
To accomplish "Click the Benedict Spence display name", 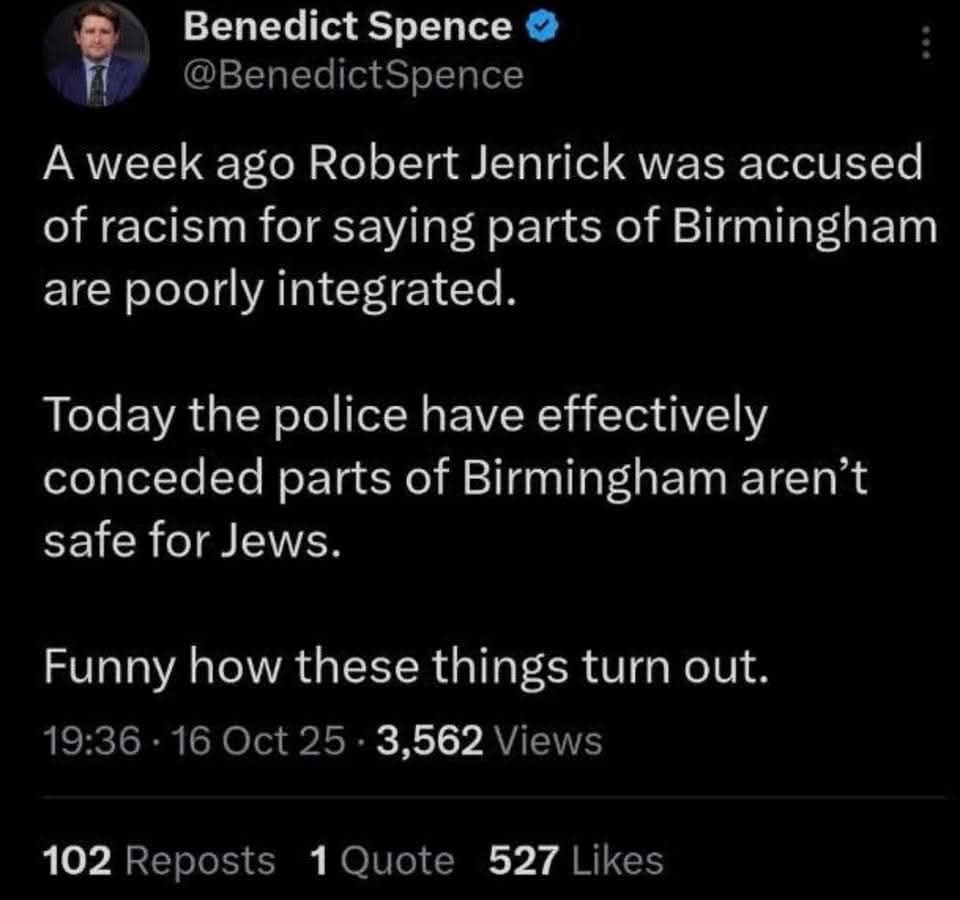I will pos(347,28).
